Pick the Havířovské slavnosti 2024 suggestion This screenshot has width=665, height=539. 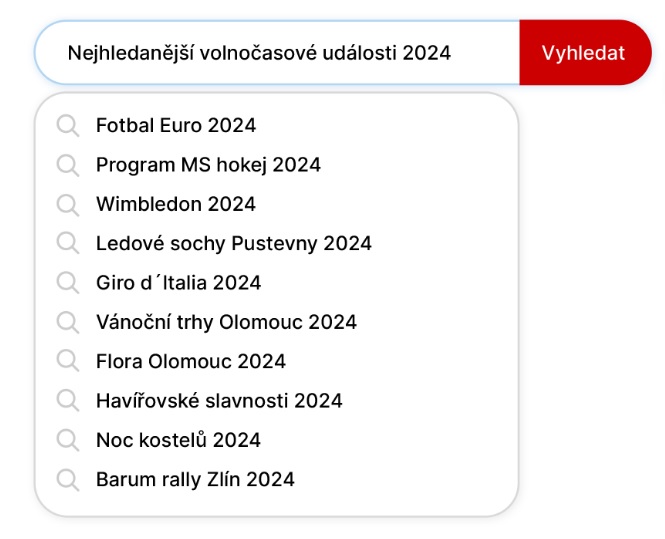coord(277,401)
